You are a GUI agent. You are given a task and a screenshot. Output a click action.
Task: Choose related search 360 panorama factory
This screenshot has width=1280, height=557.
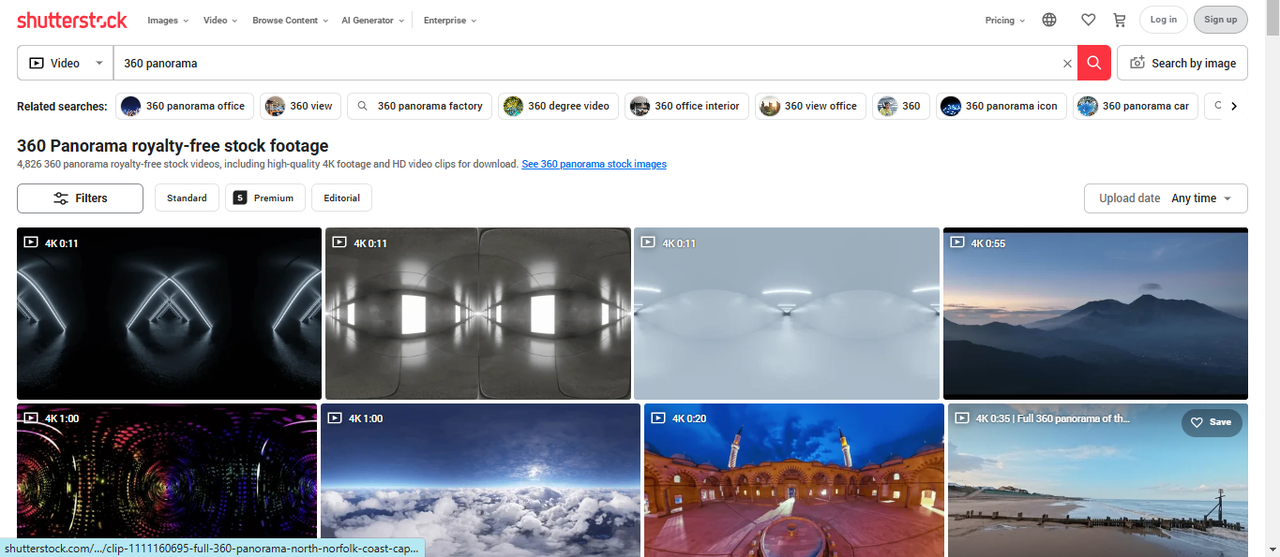[x=419, y=106]
